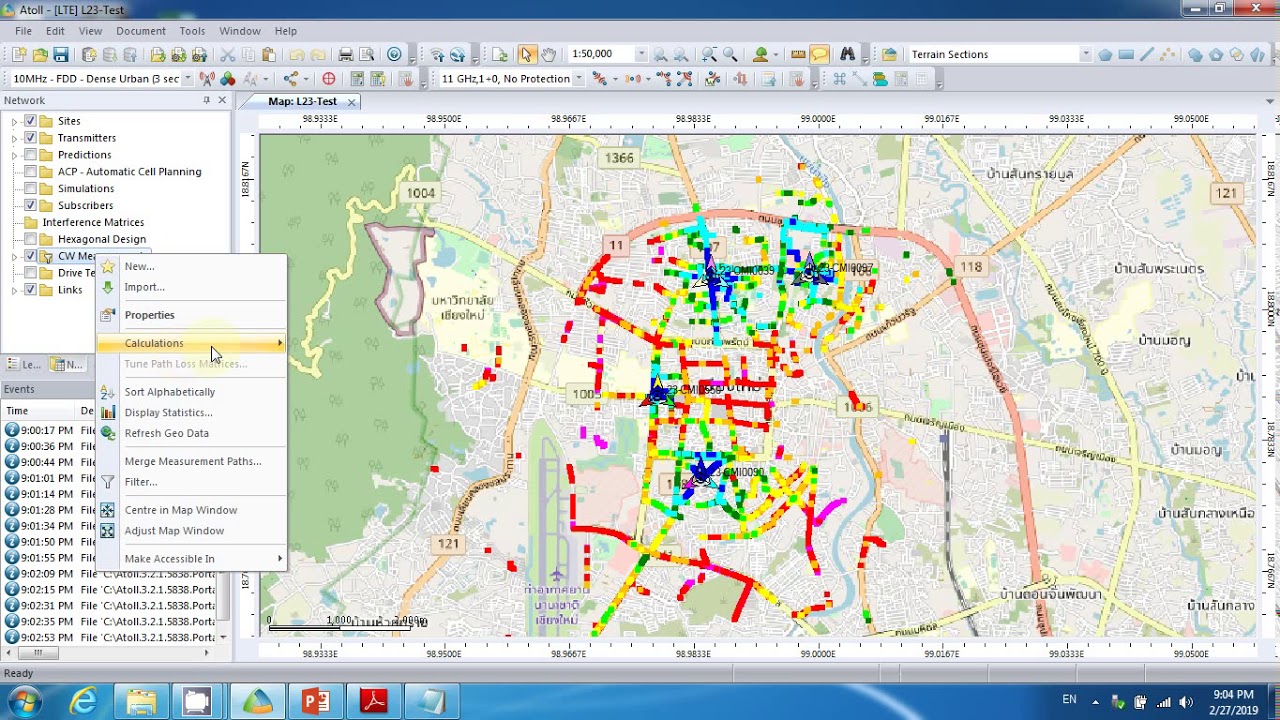Click the New document icon
This screenshot has height=720, width=1280.
18,54
